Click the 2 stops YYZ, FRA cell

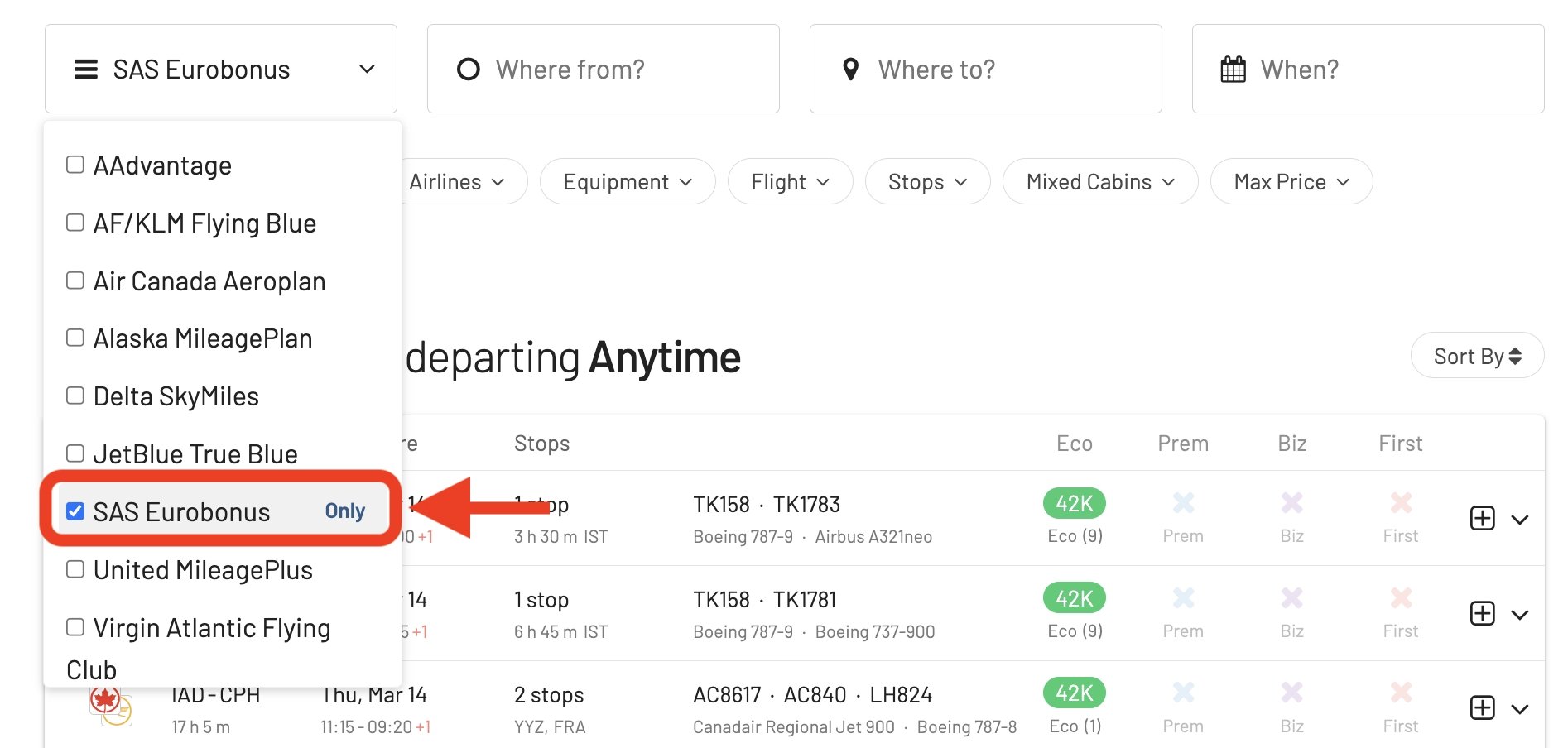(550, 710)
